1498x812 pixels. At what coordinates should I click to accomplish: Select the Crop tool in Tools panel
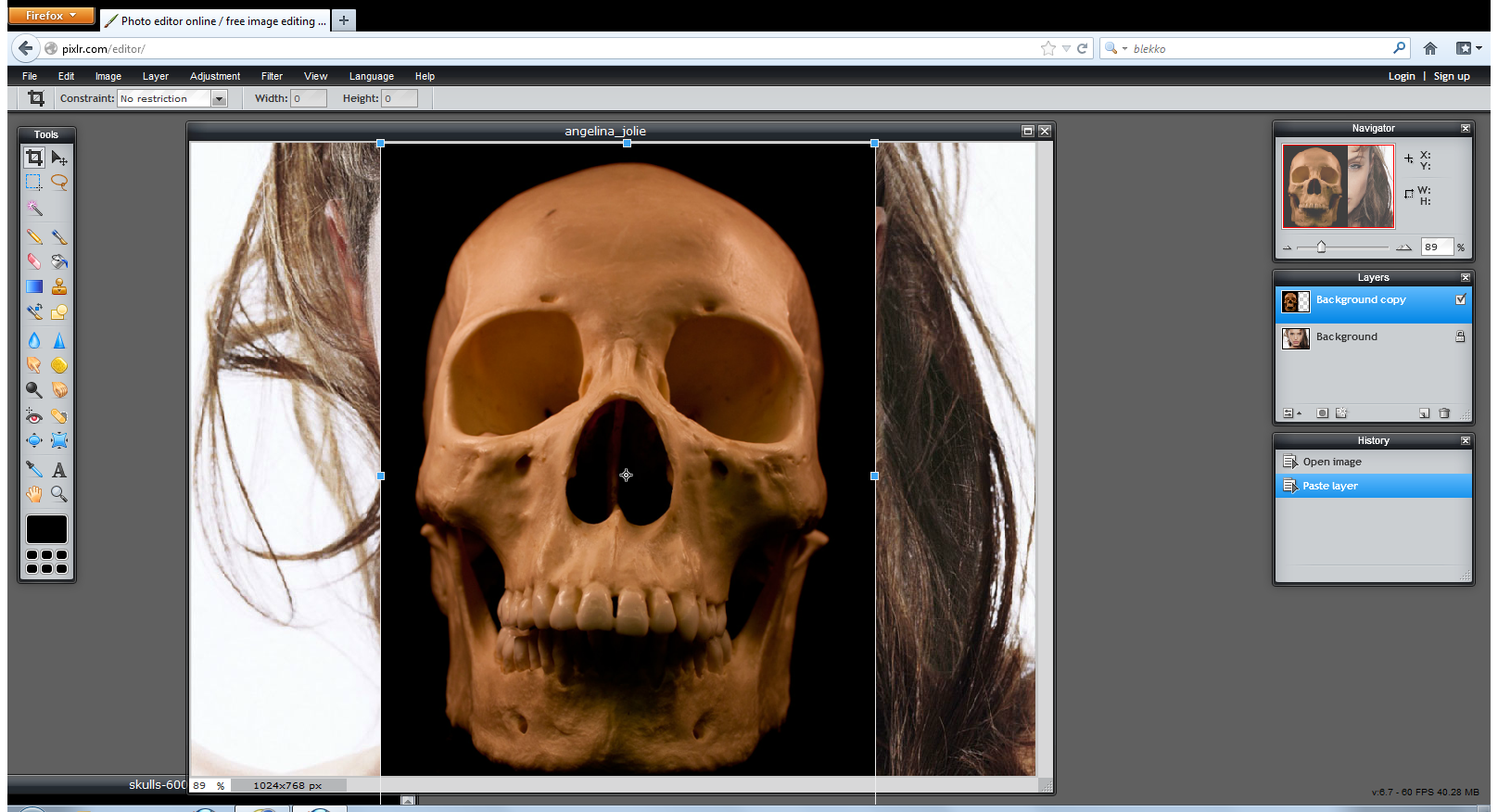coord(34,158)
